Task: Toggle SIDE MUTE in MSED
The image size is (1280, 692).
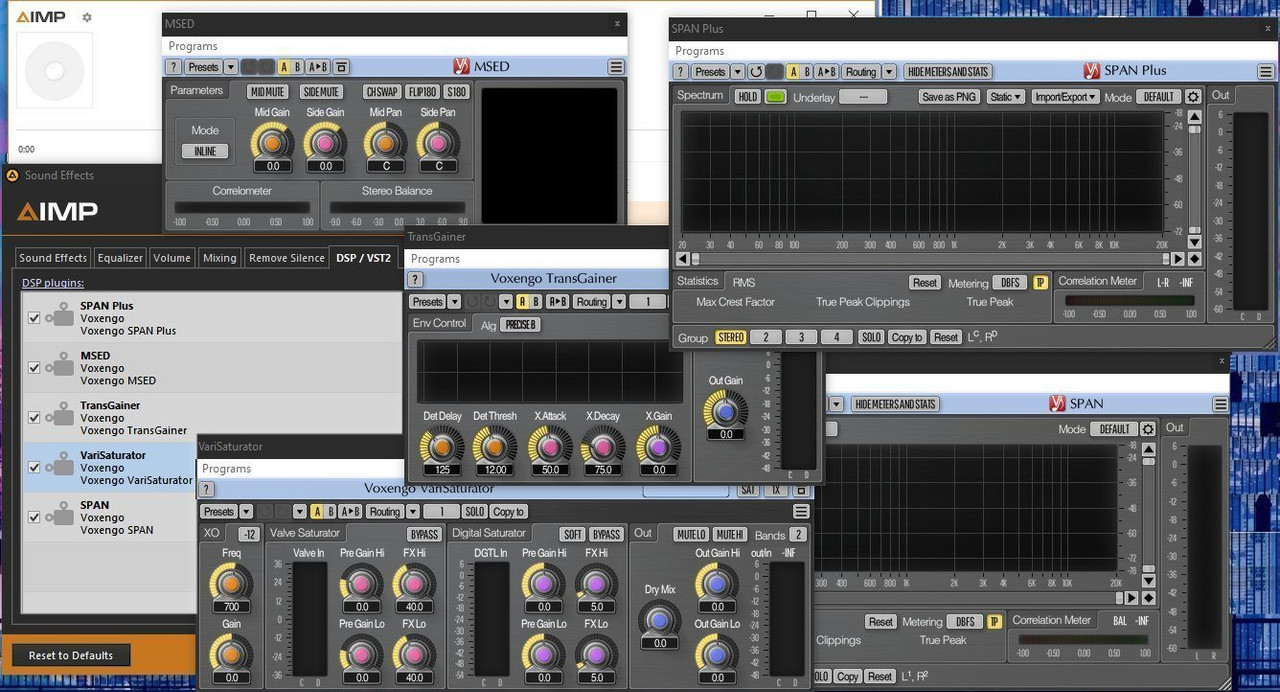Action: tap(321, 92)
